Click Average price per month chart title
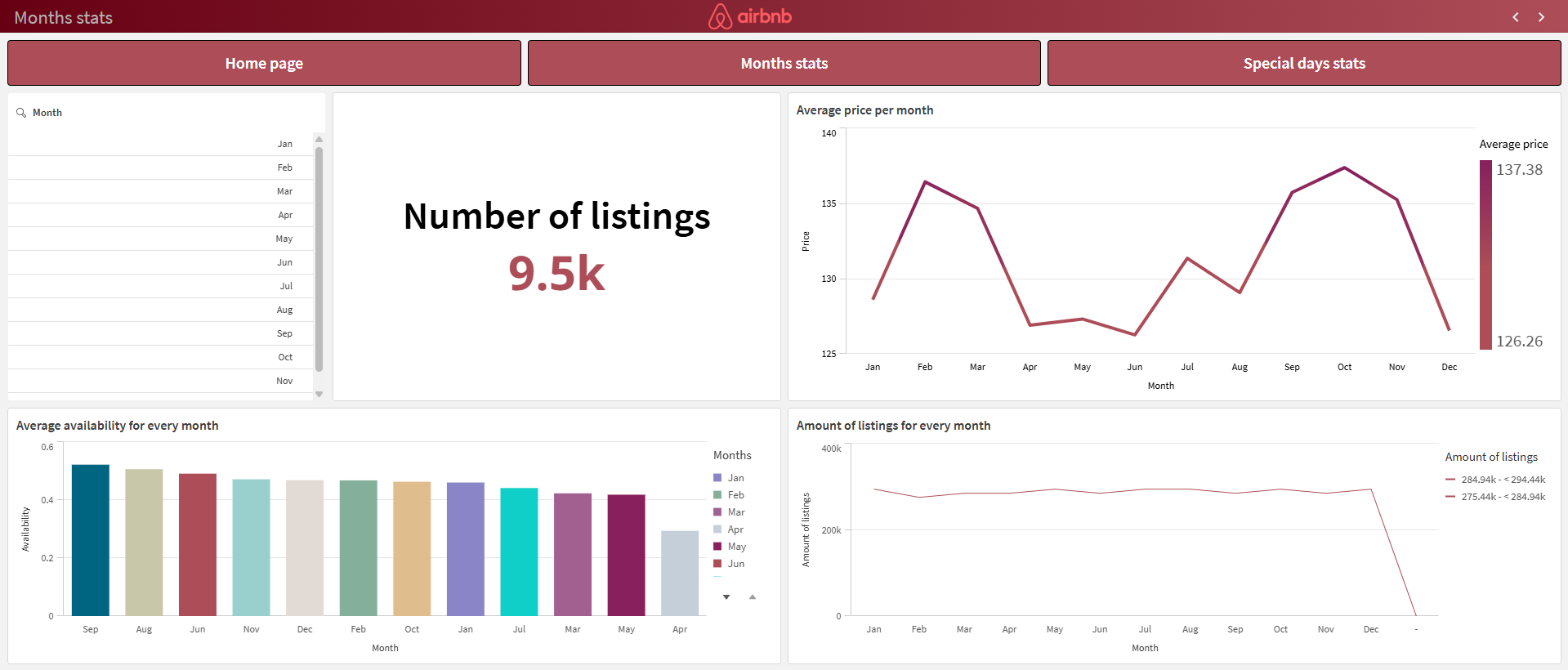This screenshot has height=670, width=1568. pyautogui.click(x=864, y=110)
